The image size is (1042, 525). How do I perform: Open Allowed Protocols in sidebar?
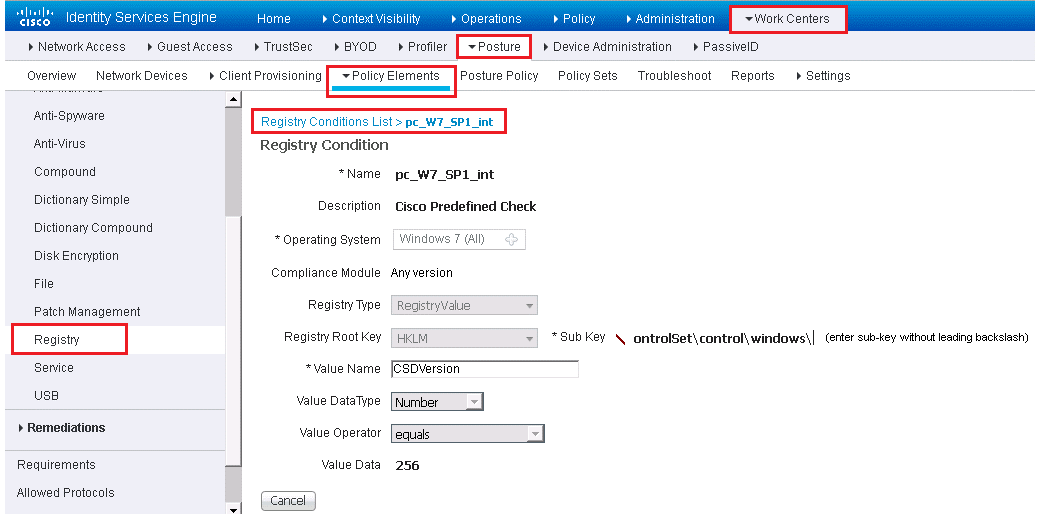click(x=66, y=492)
